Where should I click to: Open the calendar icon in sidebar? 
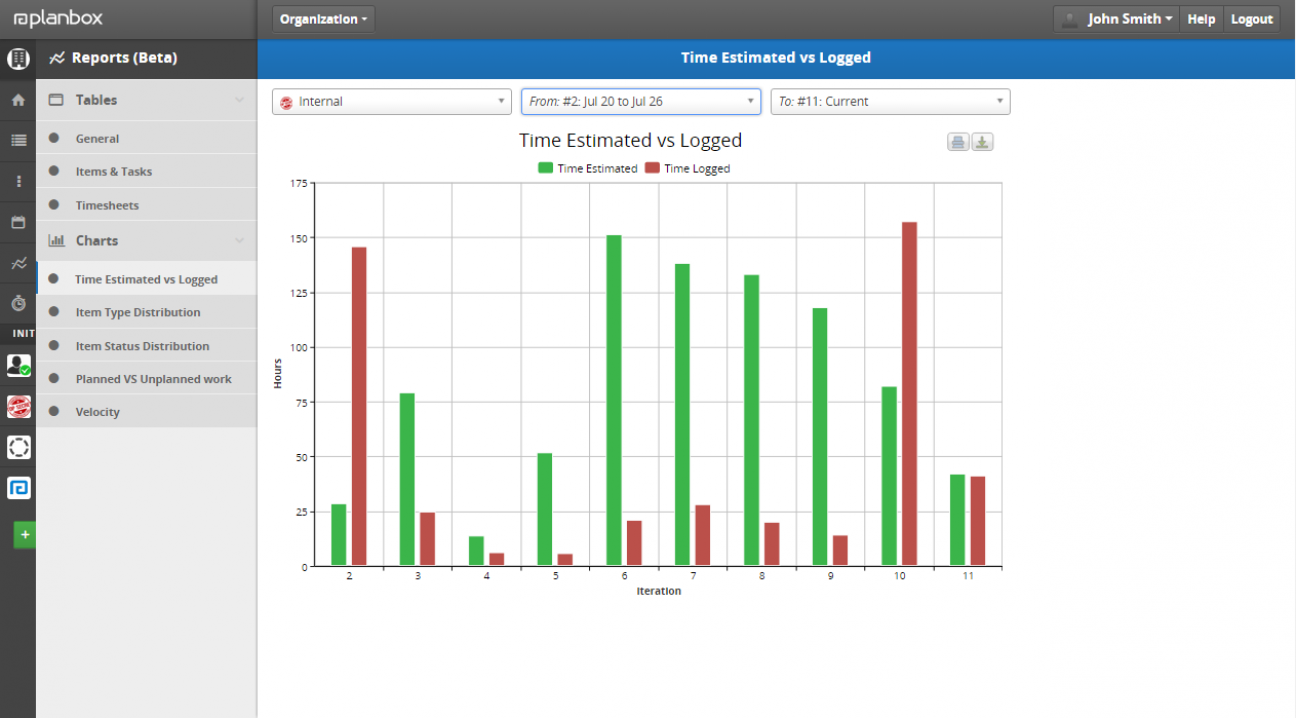pos(18,222)
